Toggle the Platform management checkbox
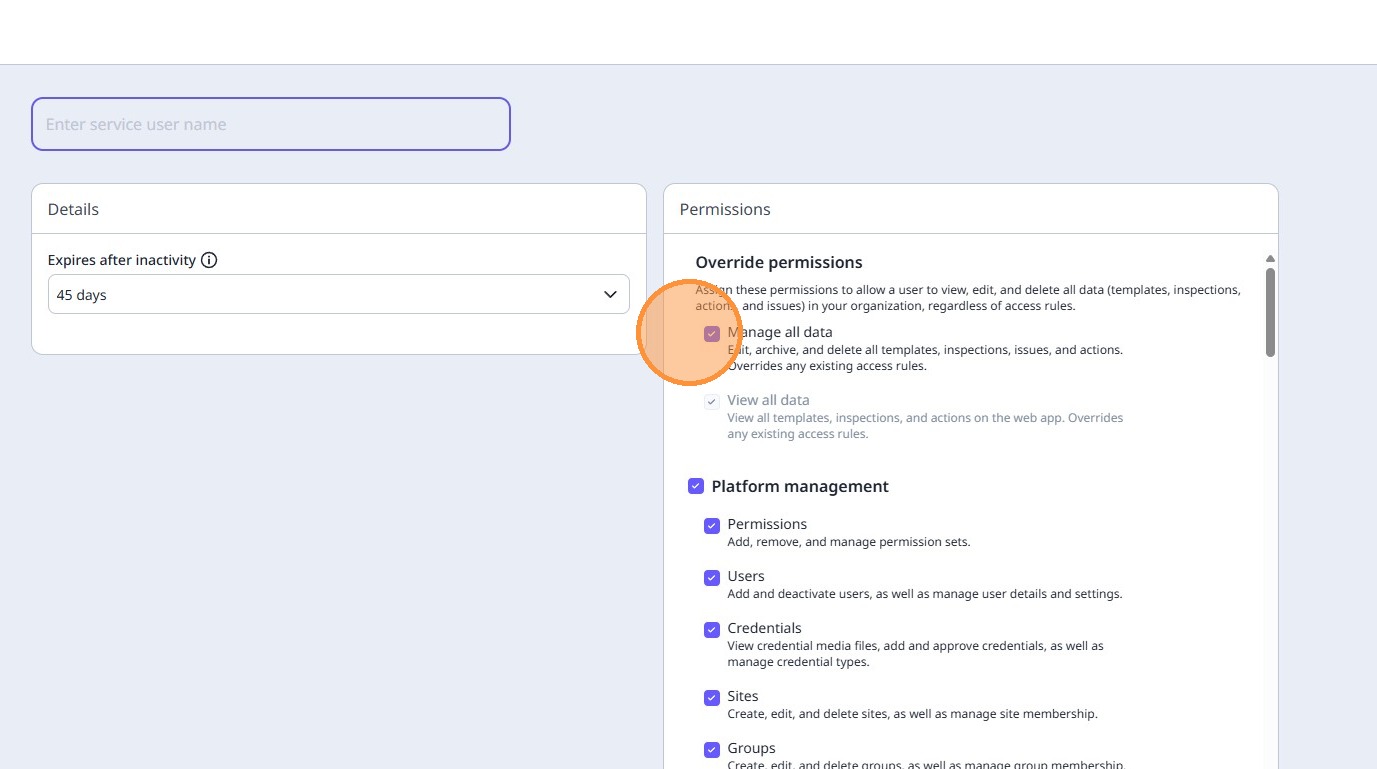This screenshot has width=1377, height=769. 696,486
